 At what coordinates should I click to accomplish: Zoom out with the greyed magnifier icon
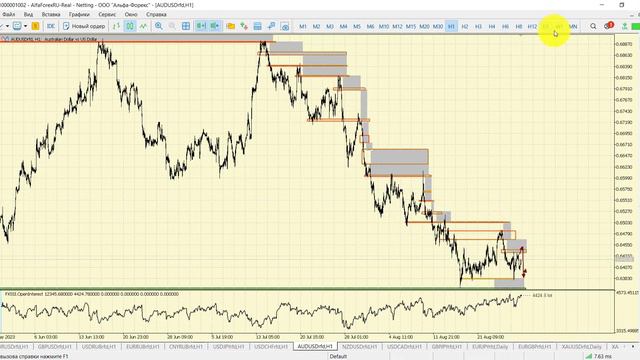pos(172,26)
